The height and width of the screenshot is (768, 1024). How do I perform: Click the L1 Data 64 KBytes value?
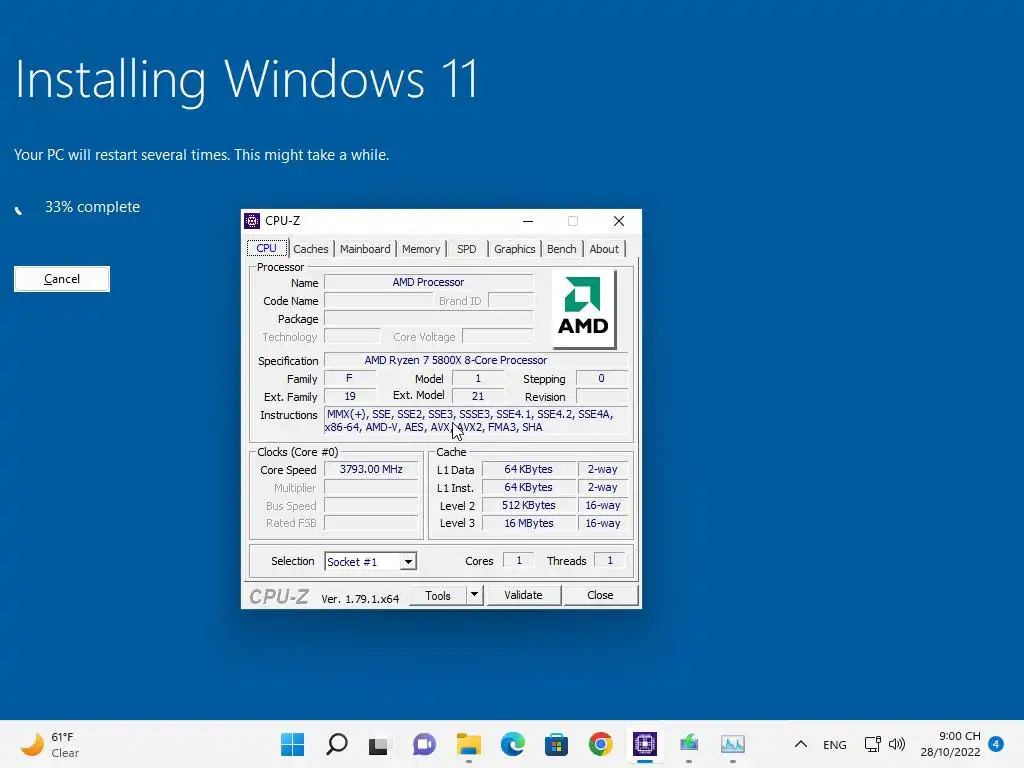click(x=528, y=470)
